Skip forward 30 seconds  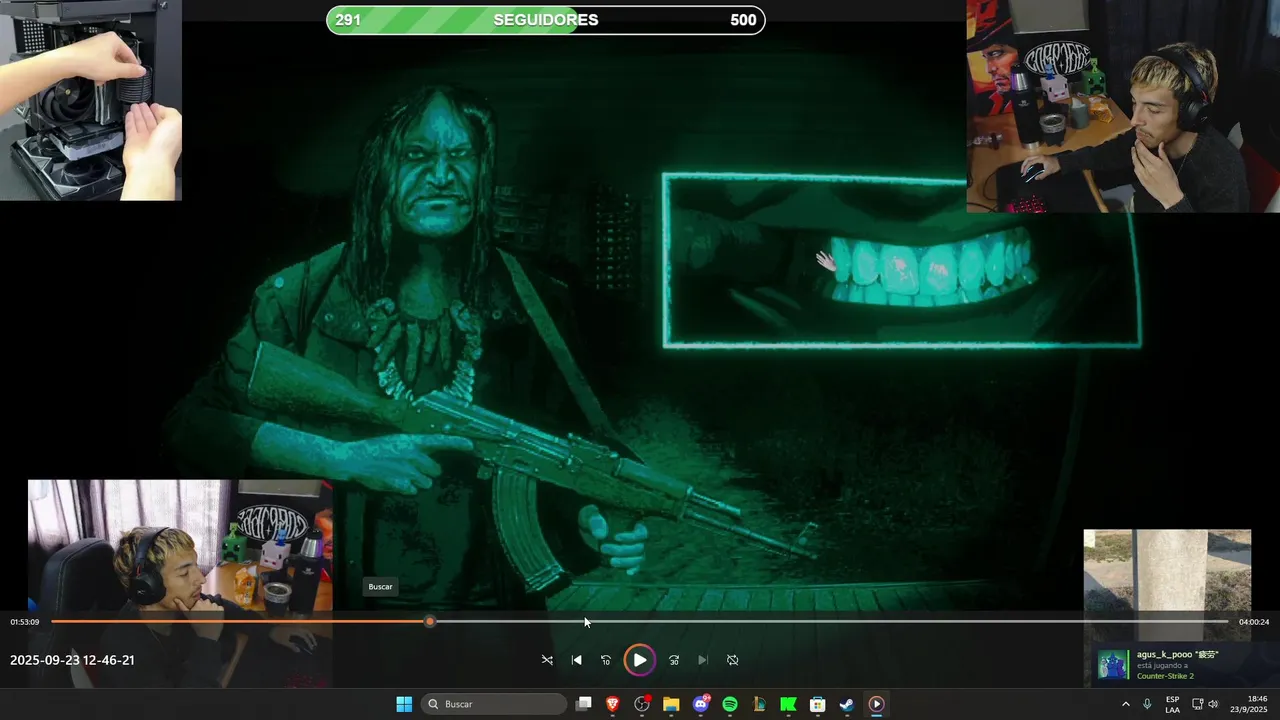pyautogui.click(x=674, y=660)
